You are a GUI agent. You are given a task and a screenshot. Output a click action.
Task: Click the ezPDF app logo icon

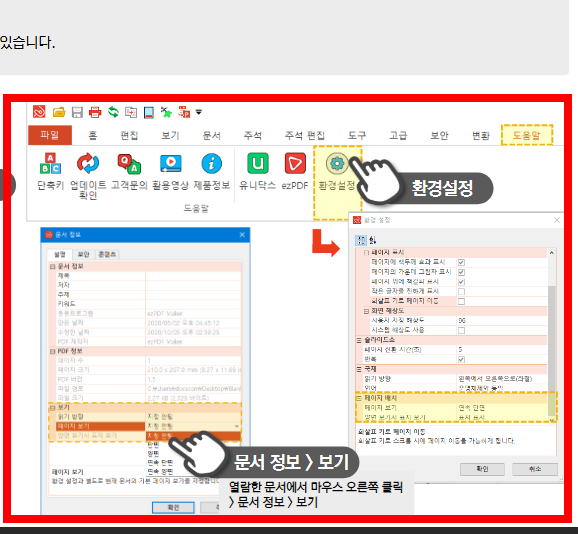(39, 112)
